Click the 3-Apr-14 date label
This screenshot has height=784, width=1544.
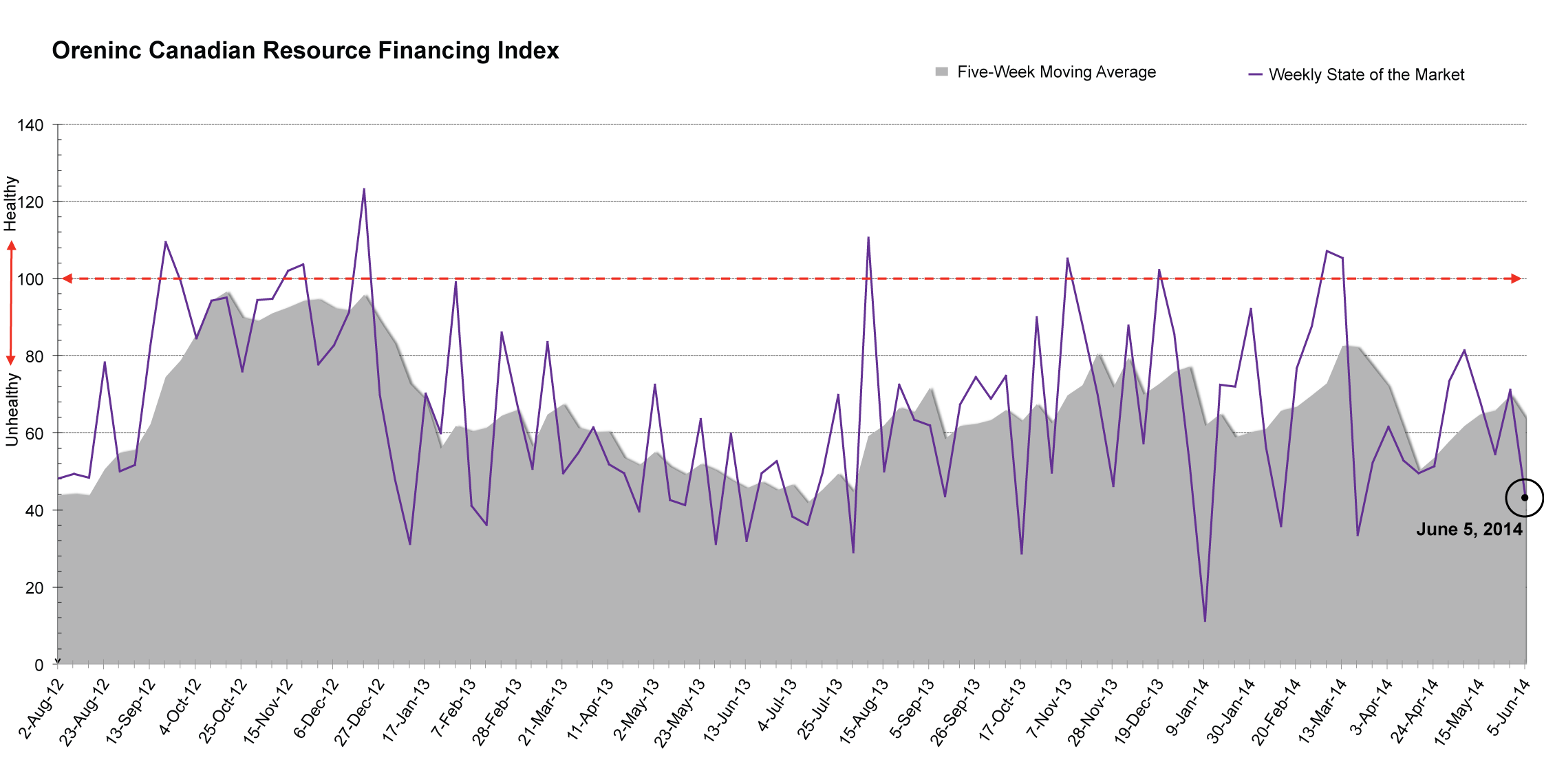tap(1371, 707)
